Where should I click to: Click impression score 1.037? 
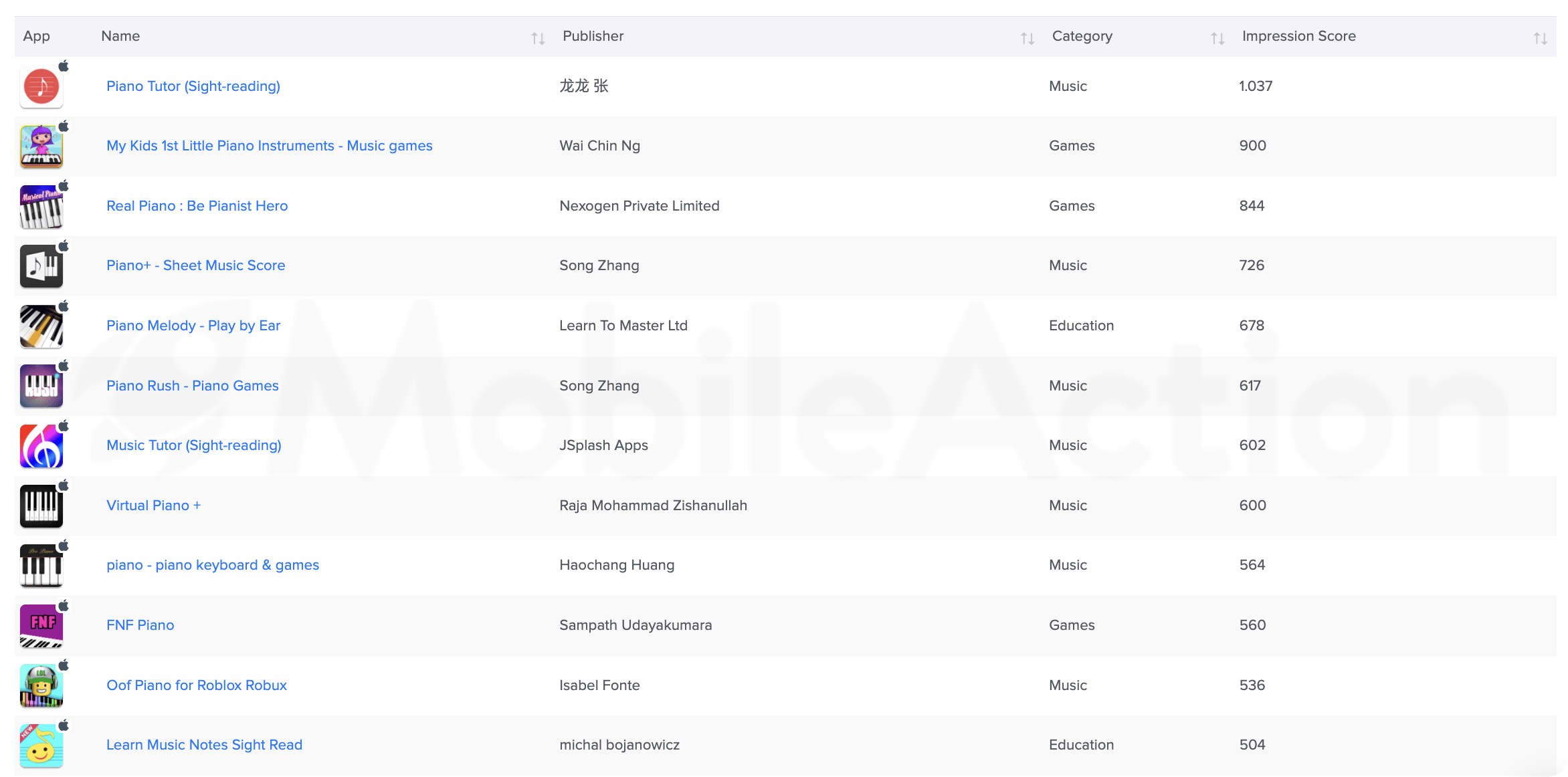pos(1256,86)
